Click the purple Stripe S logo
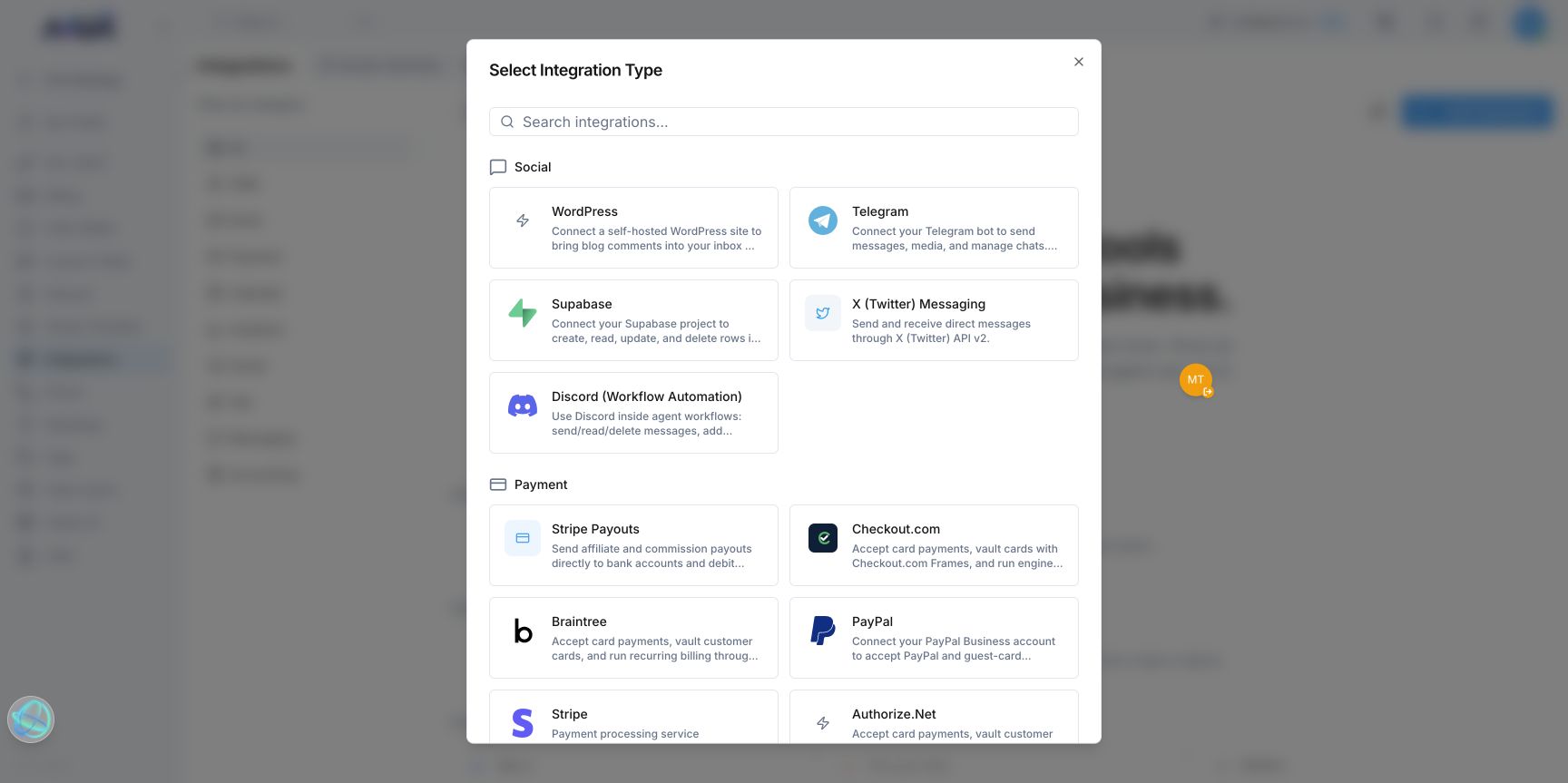 point(523,723)
